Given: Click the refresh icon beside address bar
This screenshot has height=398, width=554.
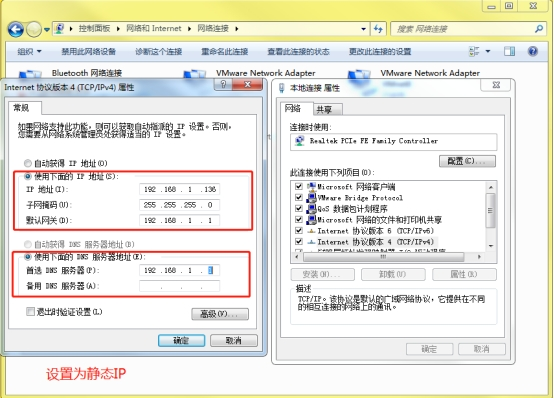Looking at the screenshot, I should point(378,29).
